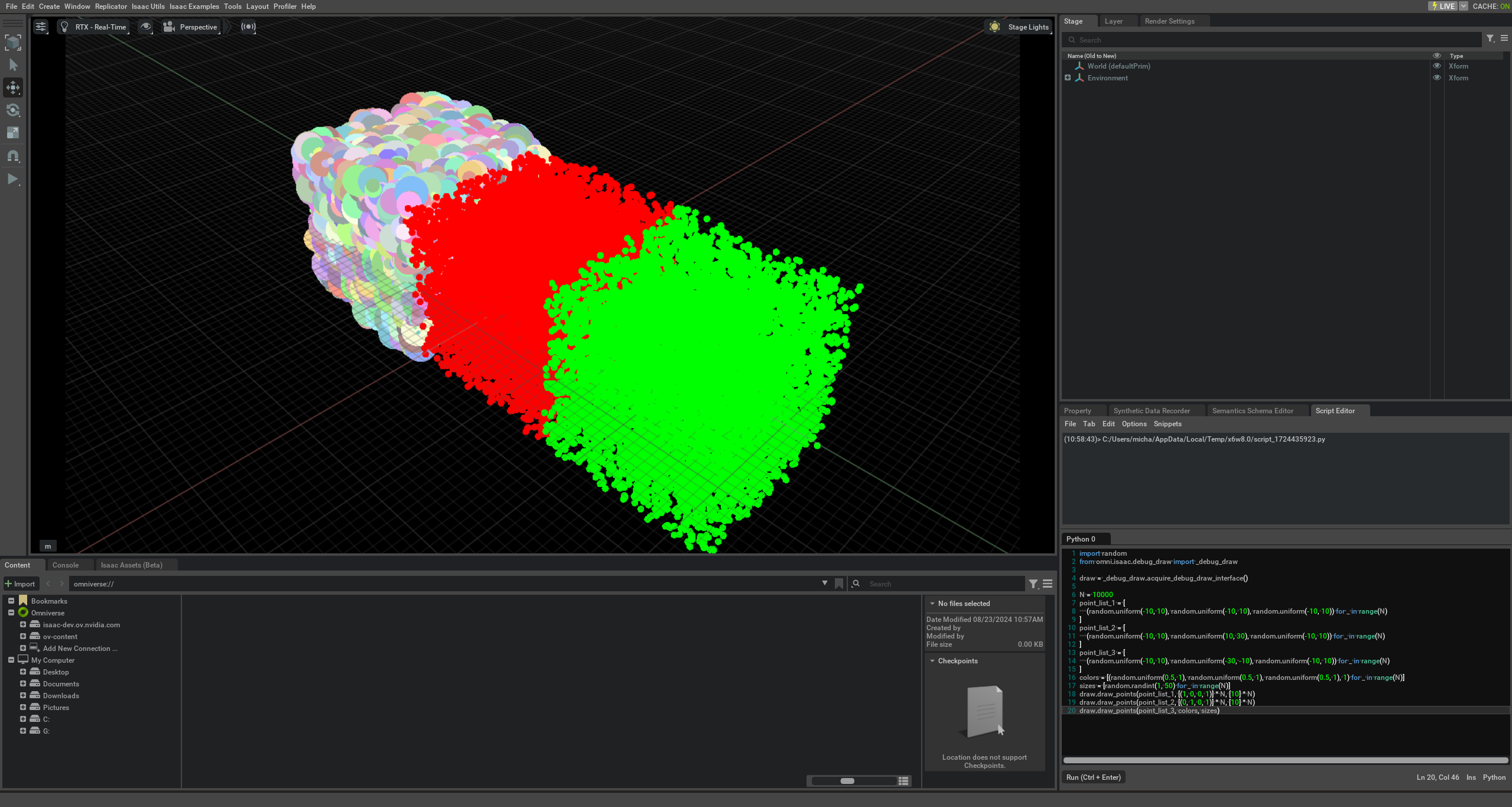Viewport: 1512px width, 807px height.
Task: Open the viewport eye display menu
Action: 145,27
